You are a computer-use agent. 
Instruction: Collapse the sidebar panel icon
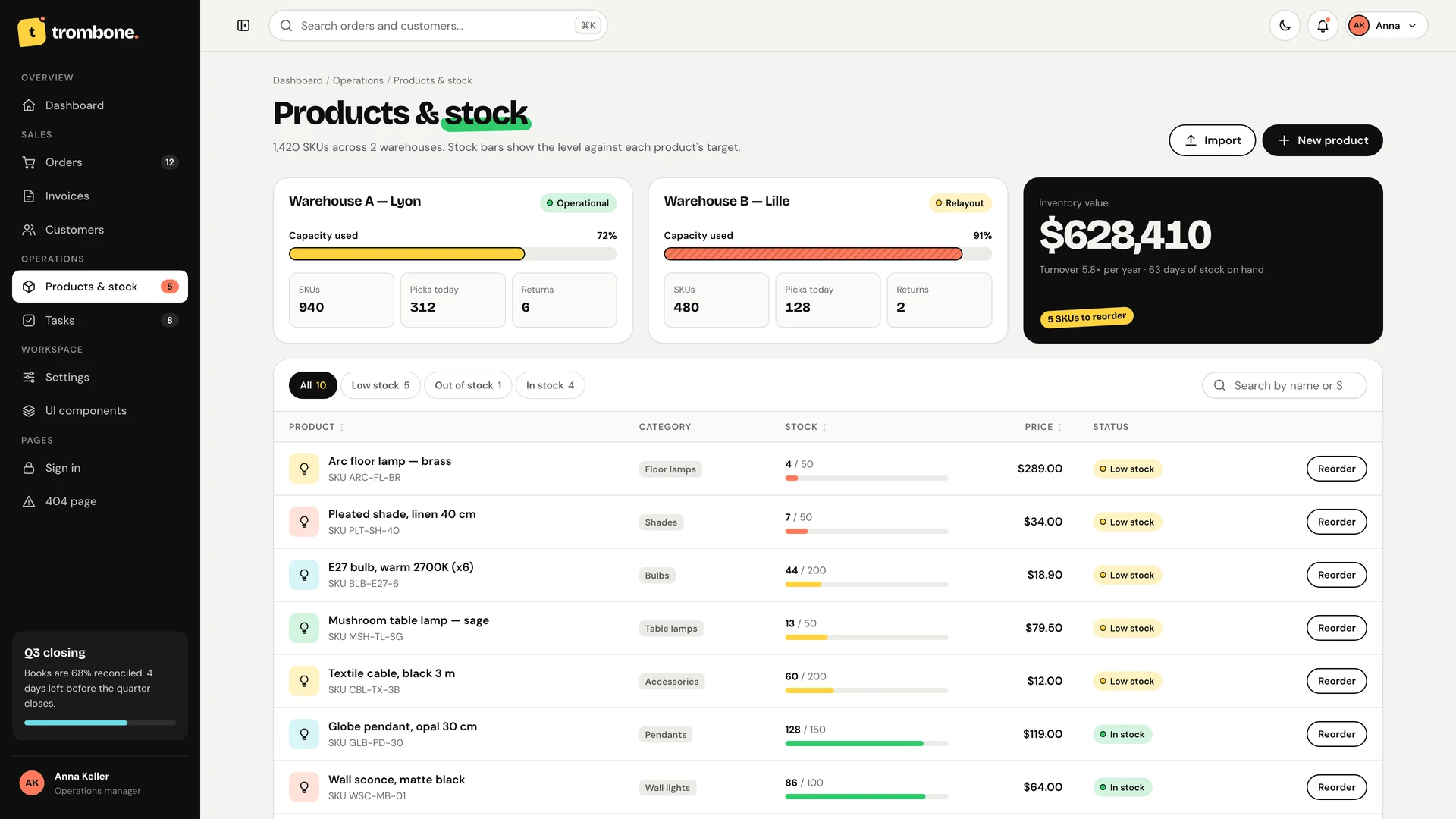[x=243, y=26]
